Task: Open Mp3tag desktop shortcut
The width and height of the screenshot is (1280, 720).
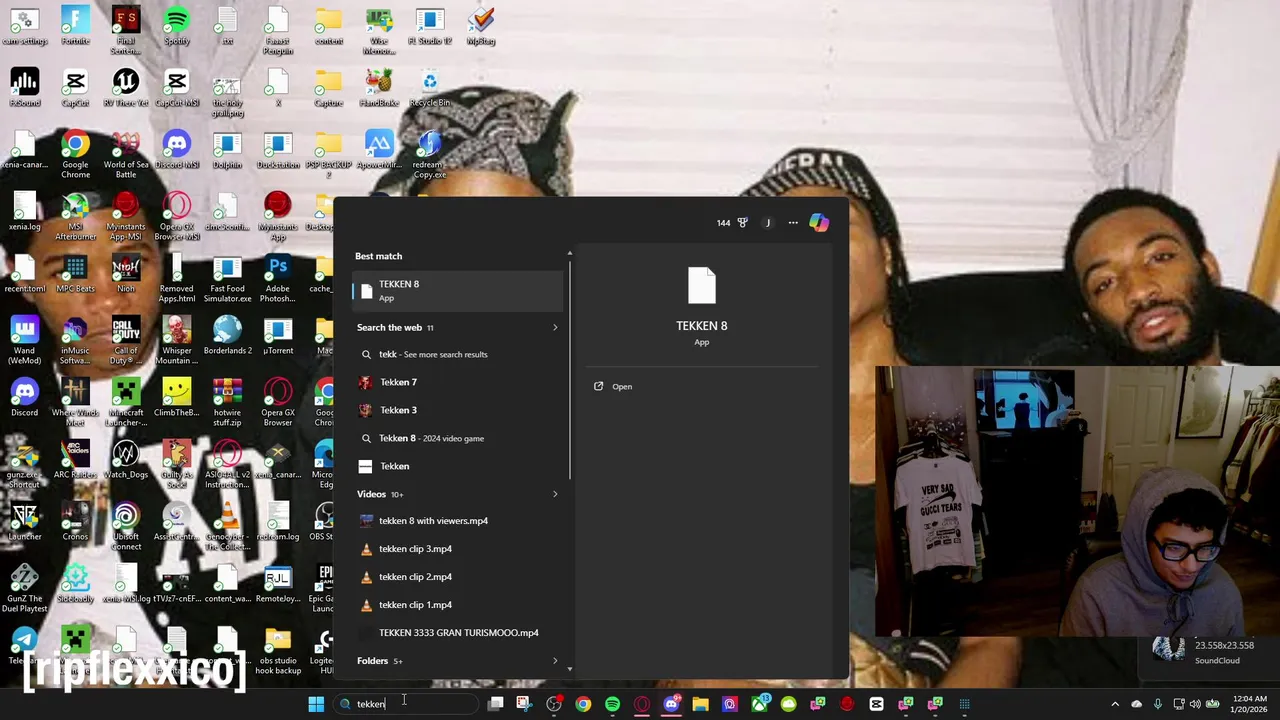Action: [x=481, y=26]
